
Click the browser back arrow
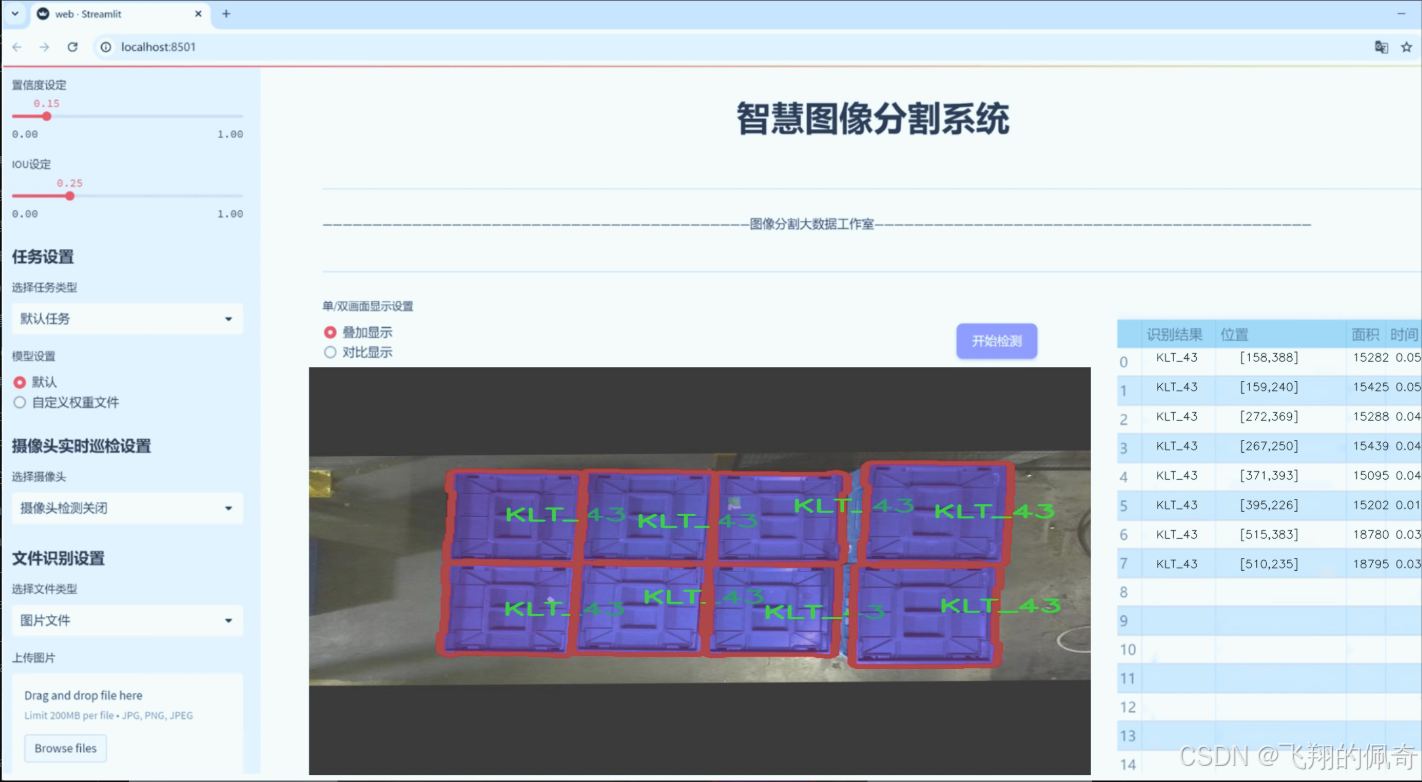click(x=17, y=47)
